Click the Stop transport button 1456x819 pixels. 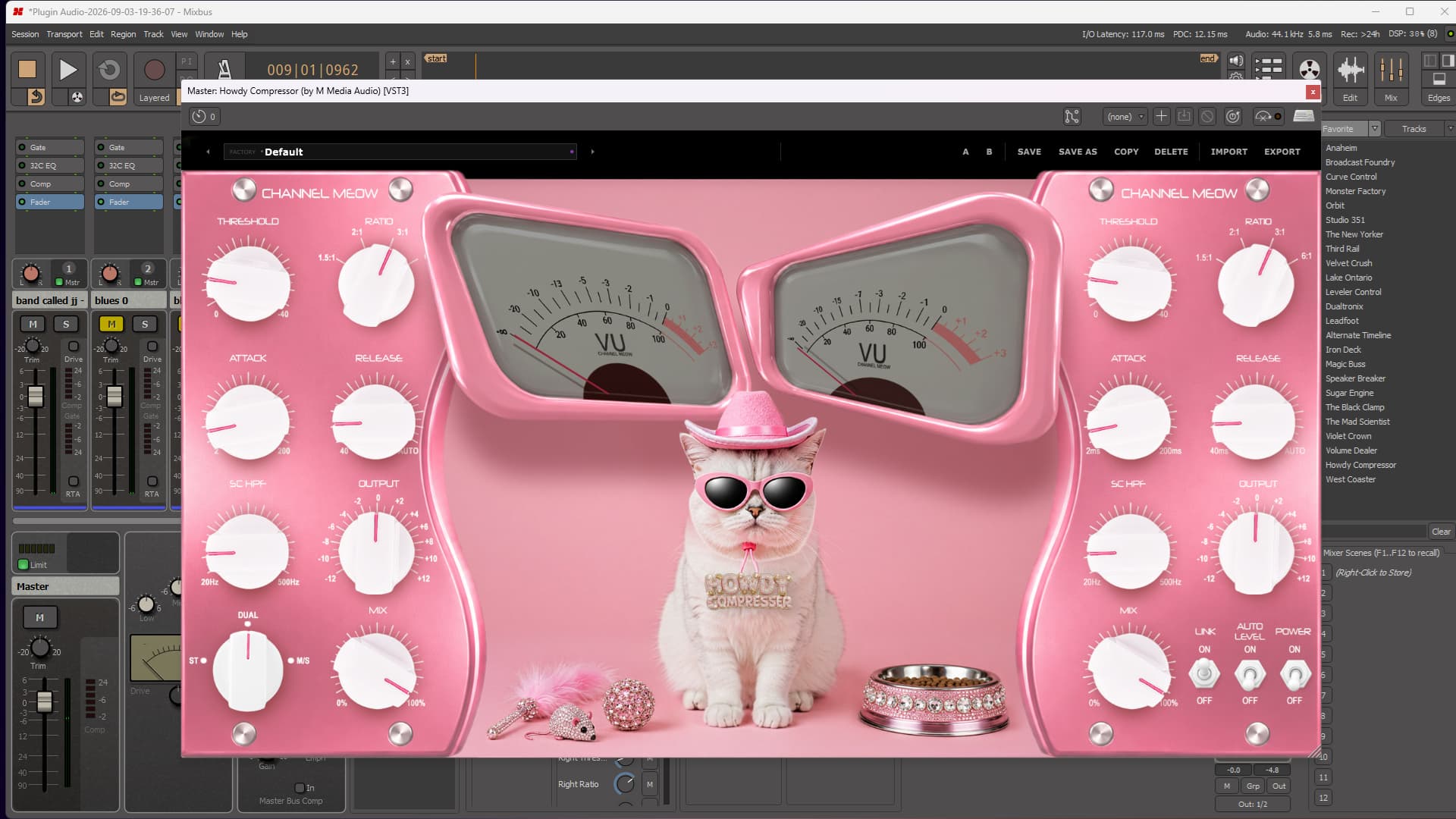27,69
